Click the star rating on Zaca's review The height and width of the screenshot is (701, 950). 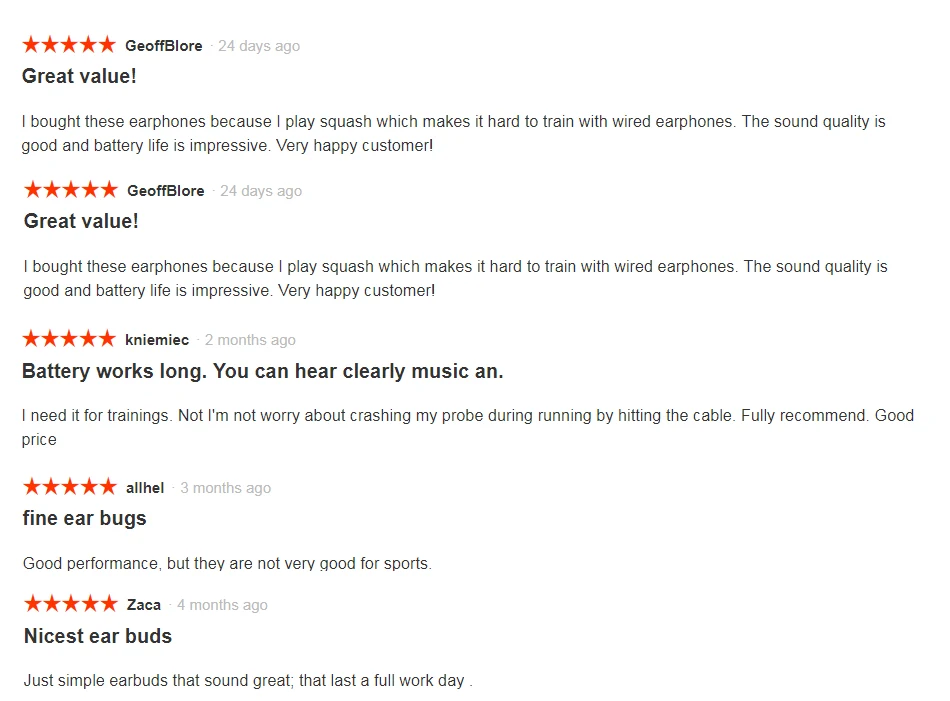tap(70, 604)
